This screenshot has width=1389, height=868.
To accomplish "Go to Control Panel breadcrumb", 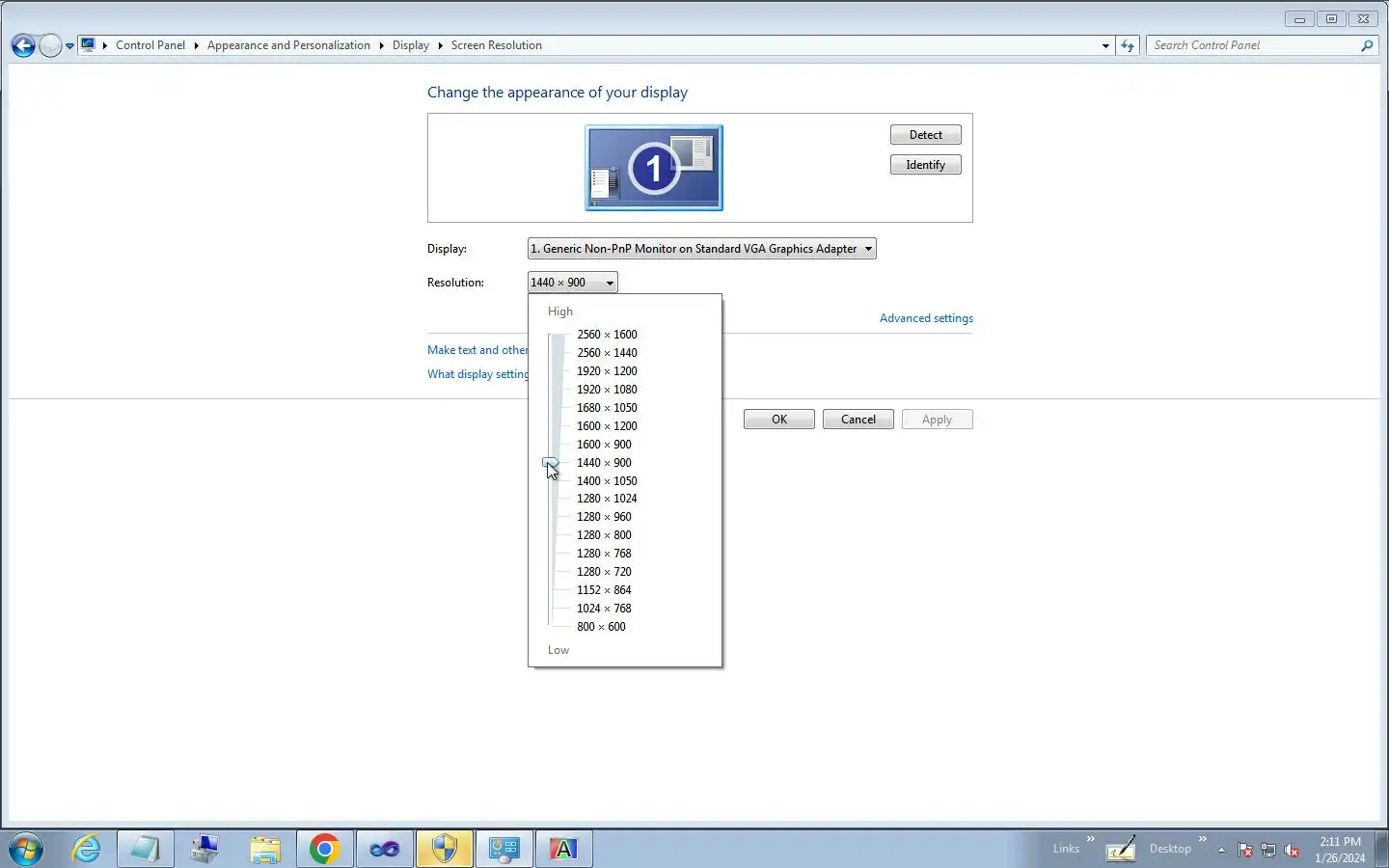I will (150, 45).
